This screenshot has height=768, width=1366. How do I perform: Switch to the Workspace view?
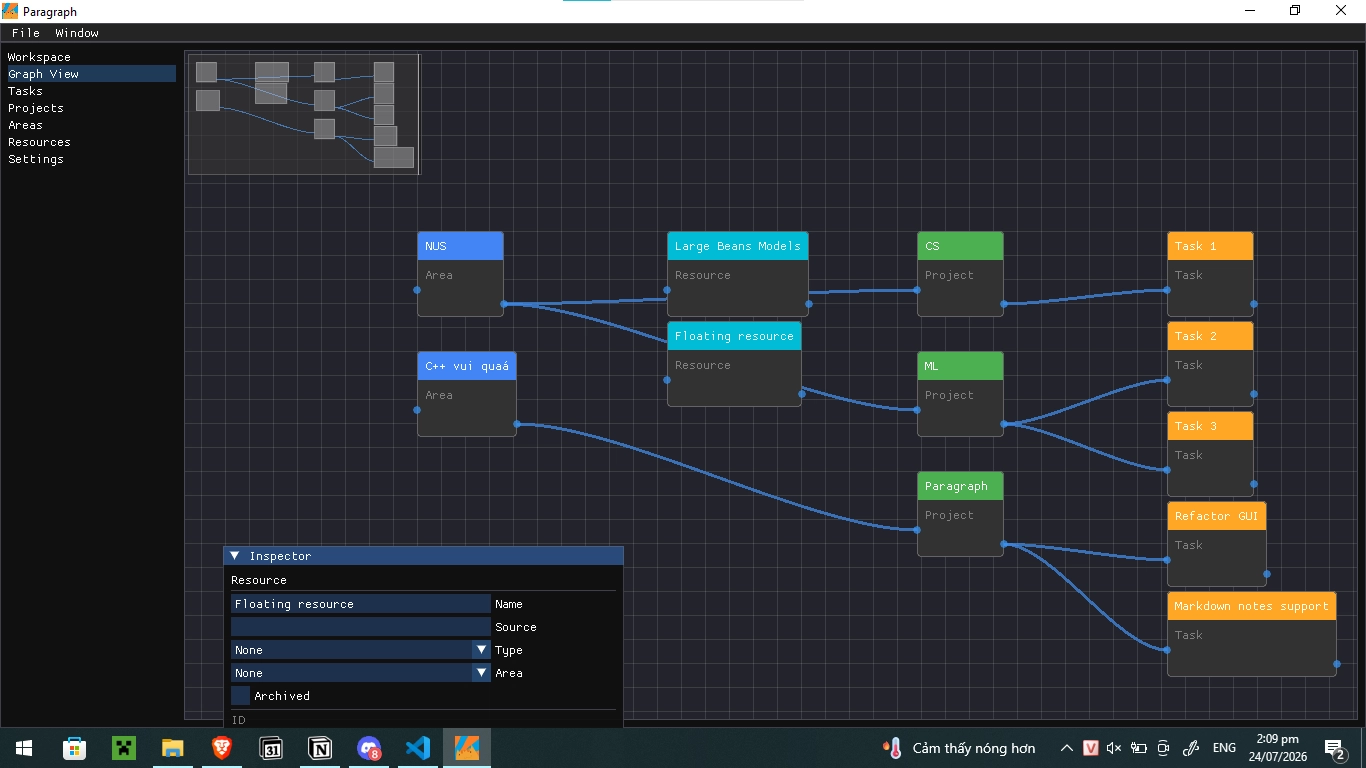click(x=39, y=57)
